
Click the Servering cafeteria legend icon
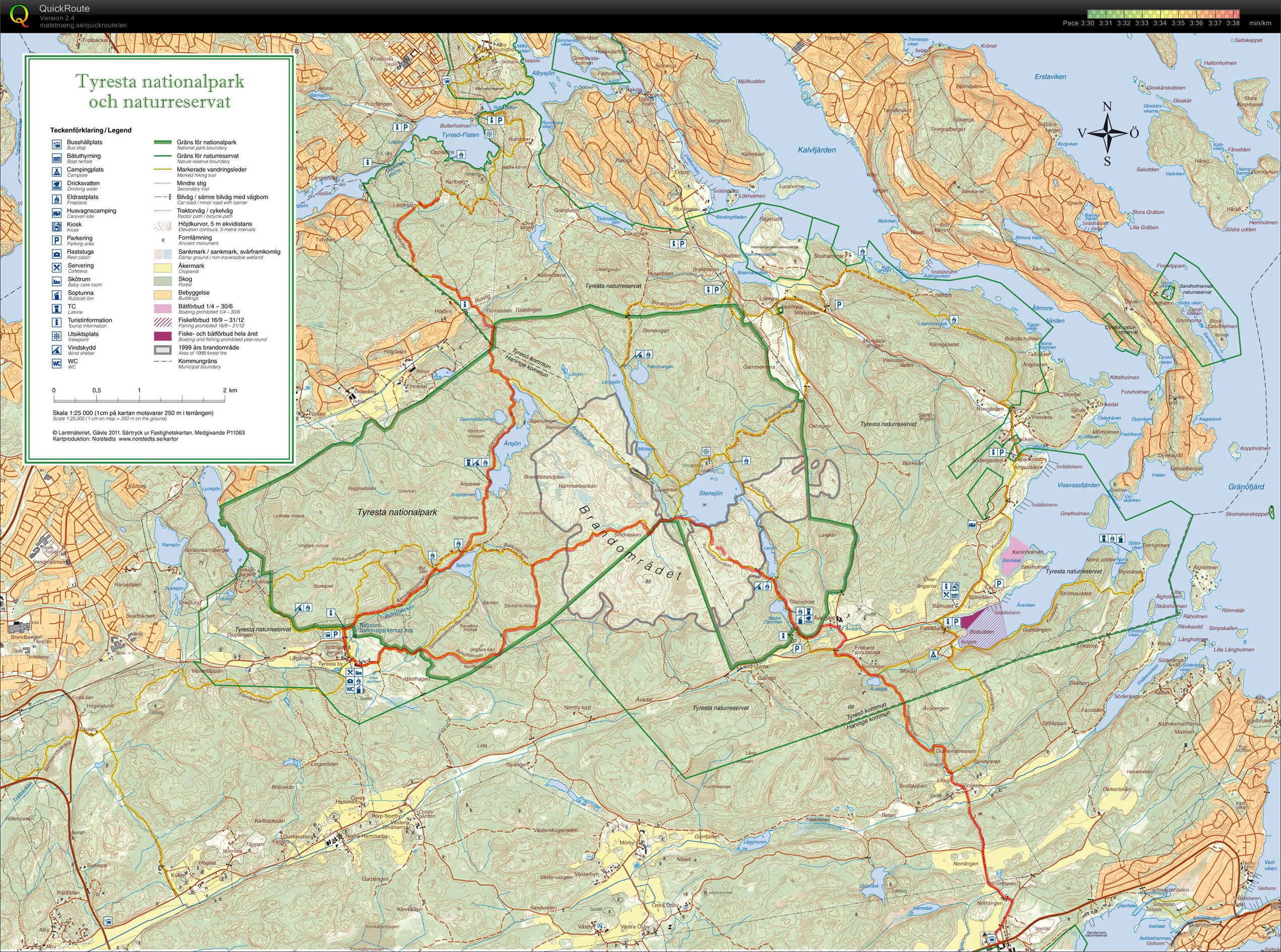coord(57,268)
